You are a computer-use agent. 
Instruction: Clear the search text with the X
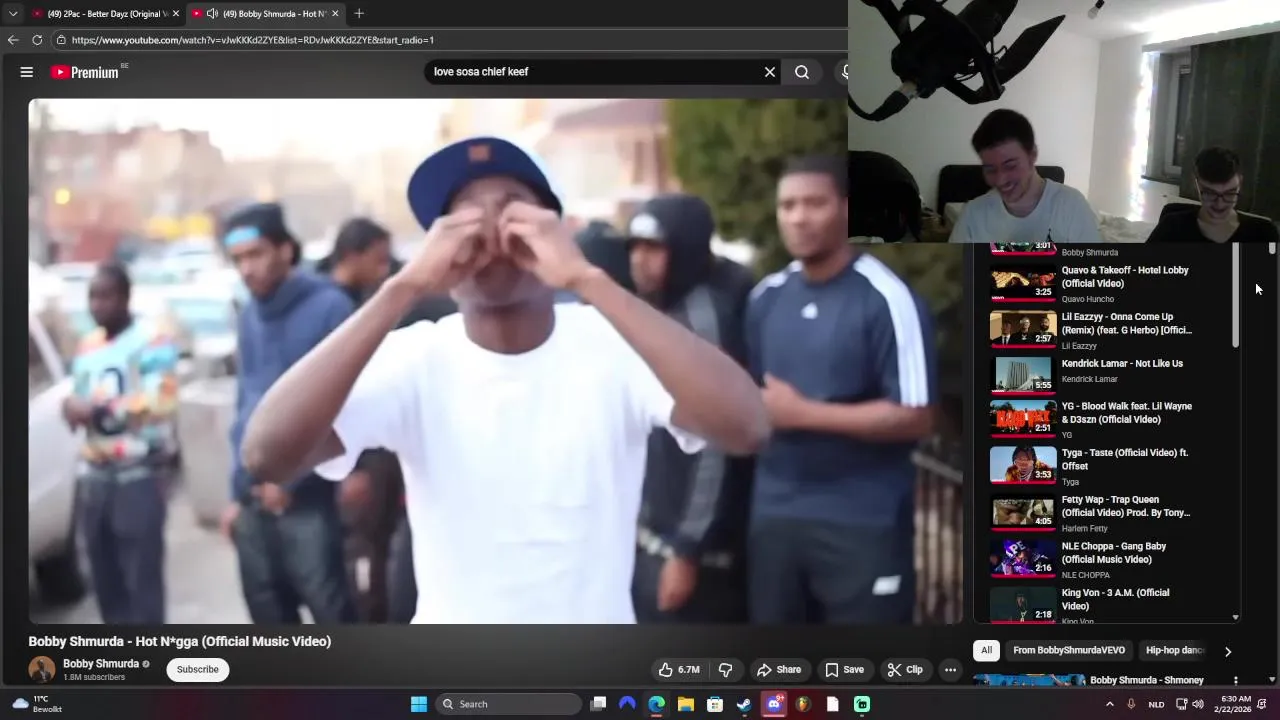click(770, 72)
